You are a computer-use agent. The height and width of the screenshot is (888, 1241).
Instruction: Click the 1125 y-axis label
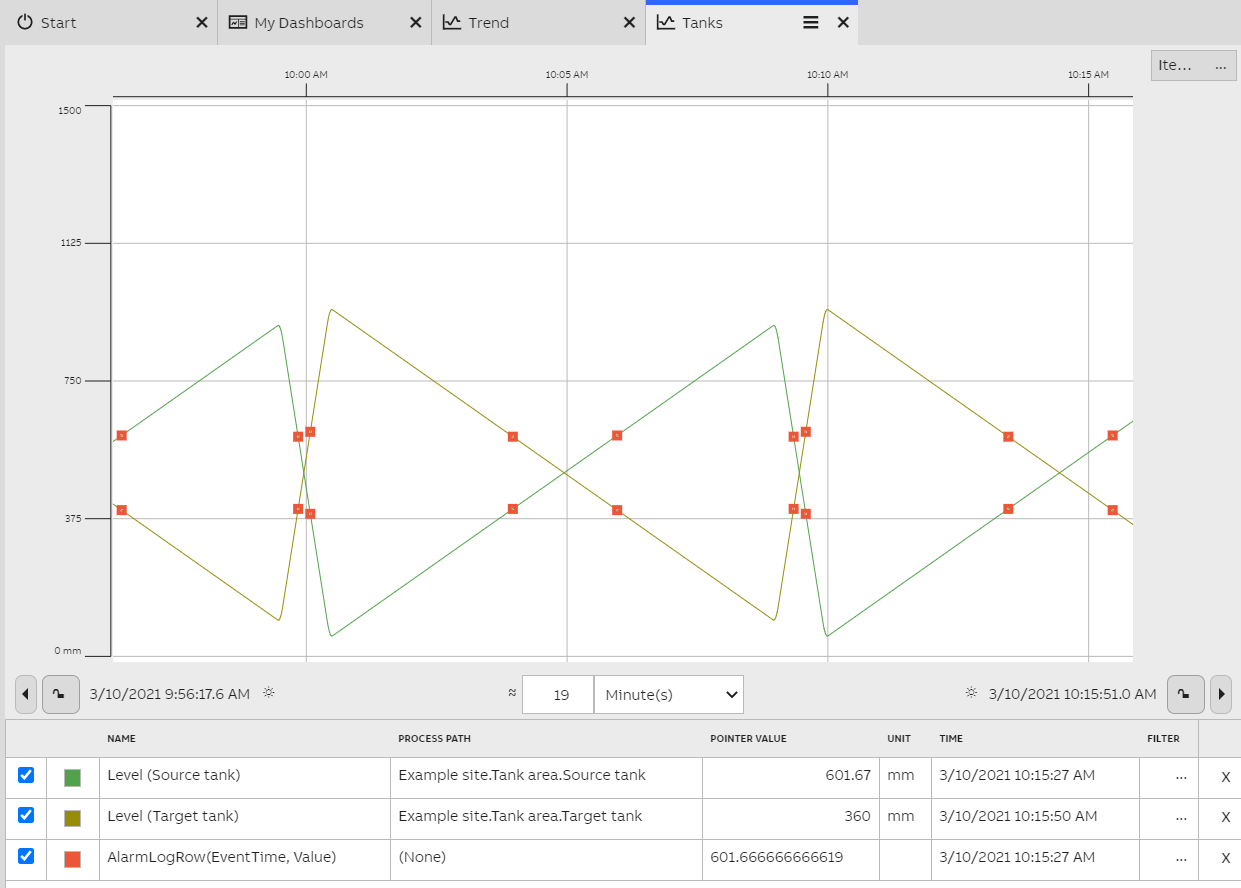[70, 243]
